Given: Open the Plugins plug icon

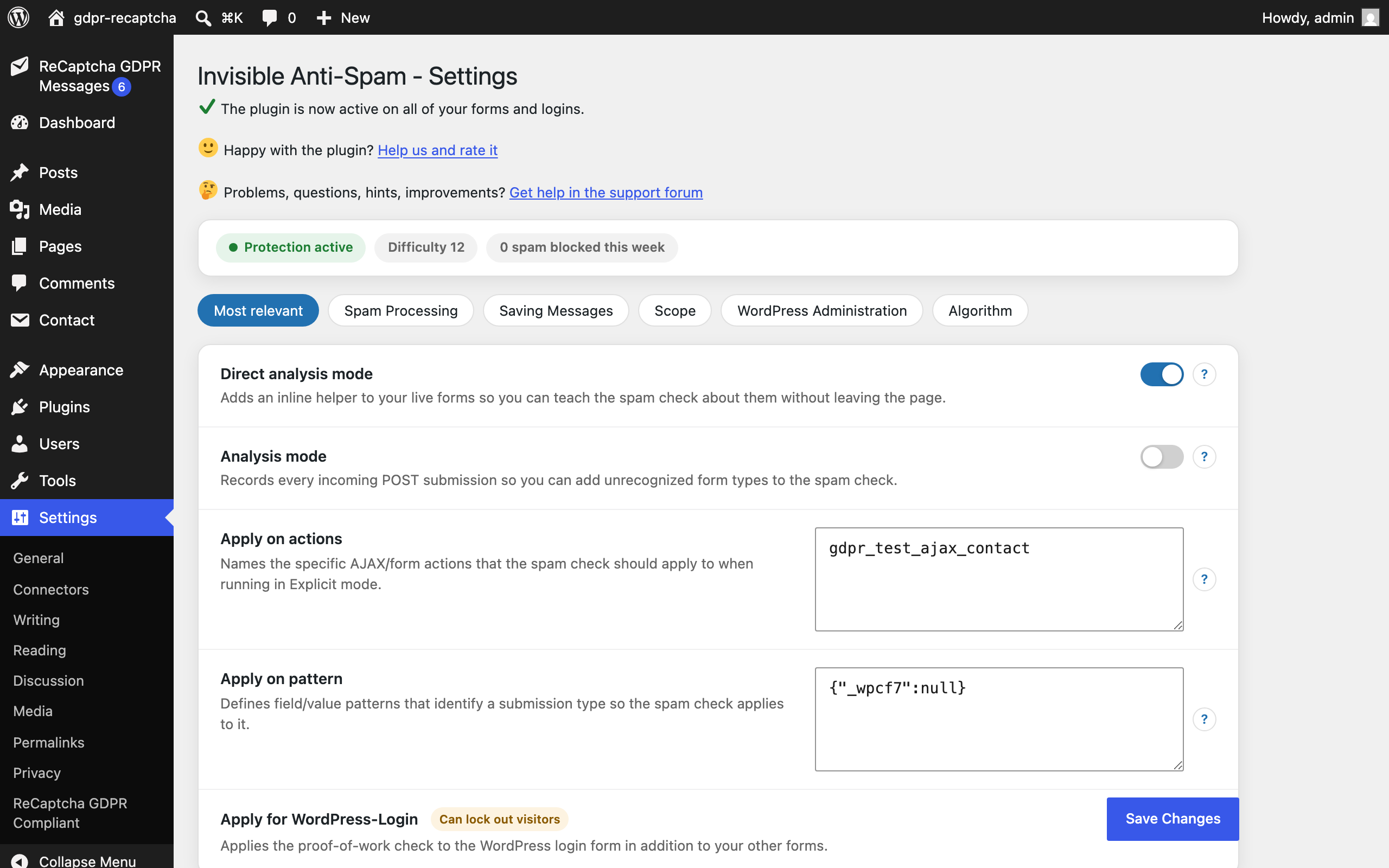Looking at the screenshot, I should (20, 406).
